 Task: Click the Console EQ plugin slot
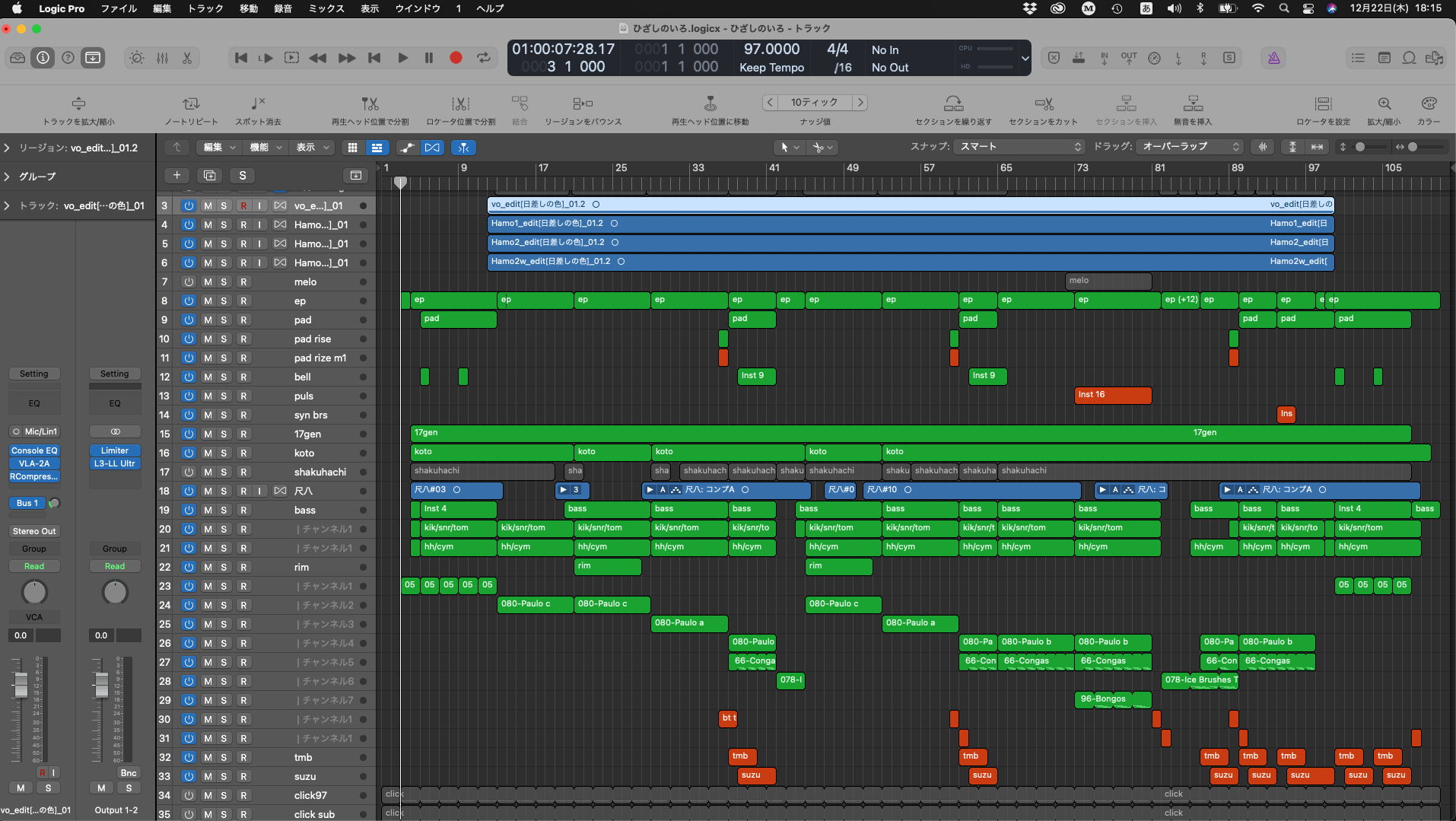point(34,450)
